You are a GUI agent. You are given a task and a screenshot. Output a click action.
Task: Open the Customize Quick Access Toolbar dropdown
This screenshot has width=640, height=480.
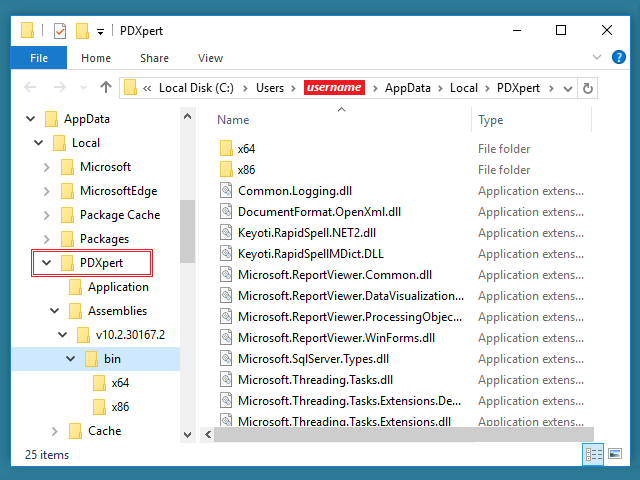tap(100, 31)
